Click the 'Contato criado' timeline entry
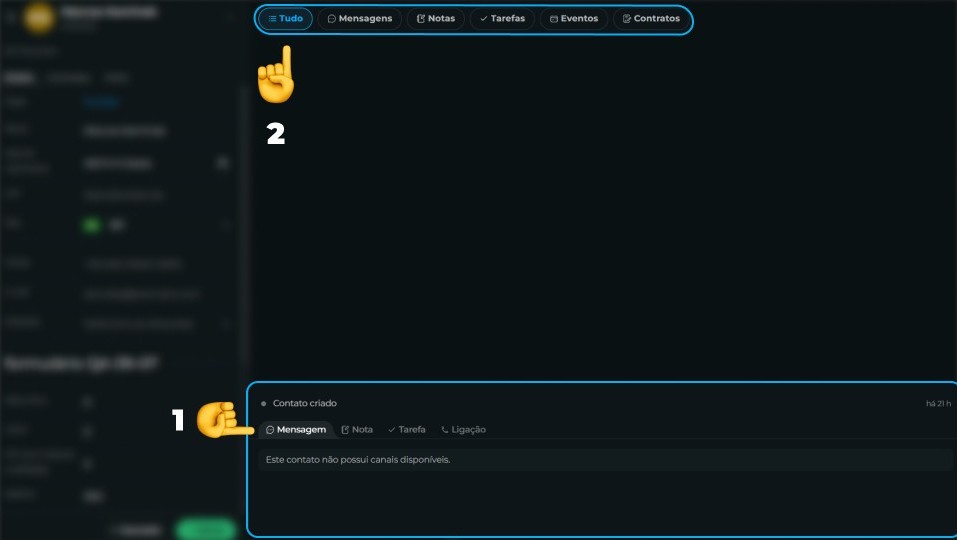The width and height of the screenshot is (957, 540). click(x=305, y=403)
